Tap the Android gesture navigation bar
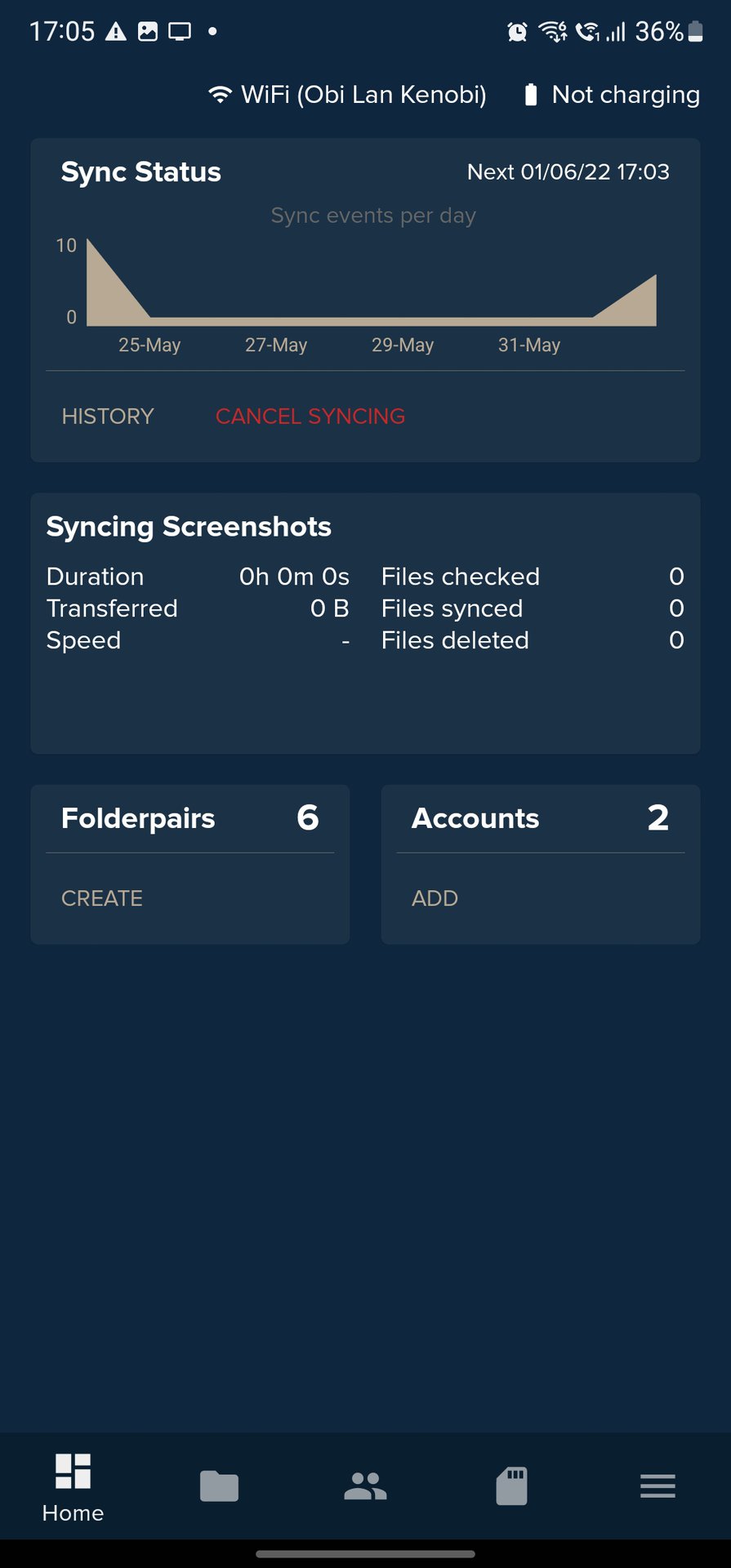The height and width of the screenshot is (1568, 731). tap(365, 1553)
